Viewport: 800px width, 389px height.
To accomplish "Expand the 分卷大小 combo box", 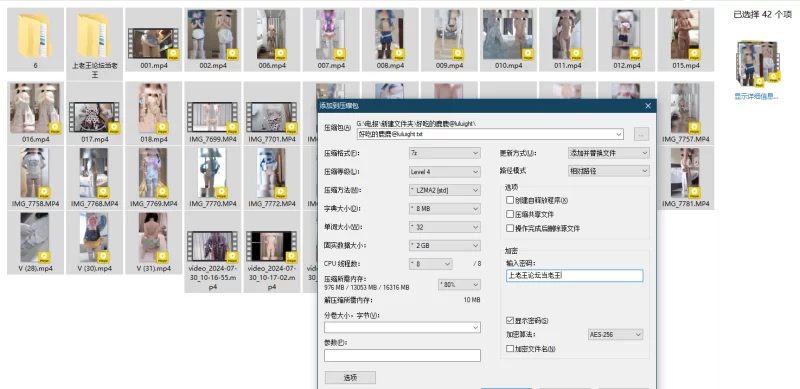I will pos(476,327).
